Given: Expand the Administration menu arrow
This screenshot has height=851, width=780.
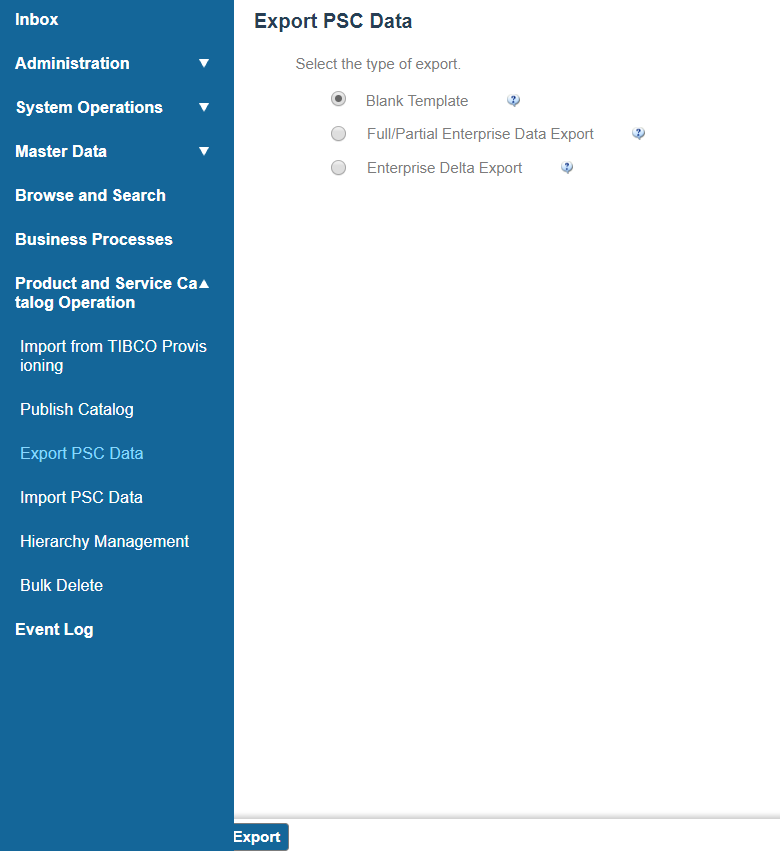Looking at the screenshot, I should [x=204, y=63].
